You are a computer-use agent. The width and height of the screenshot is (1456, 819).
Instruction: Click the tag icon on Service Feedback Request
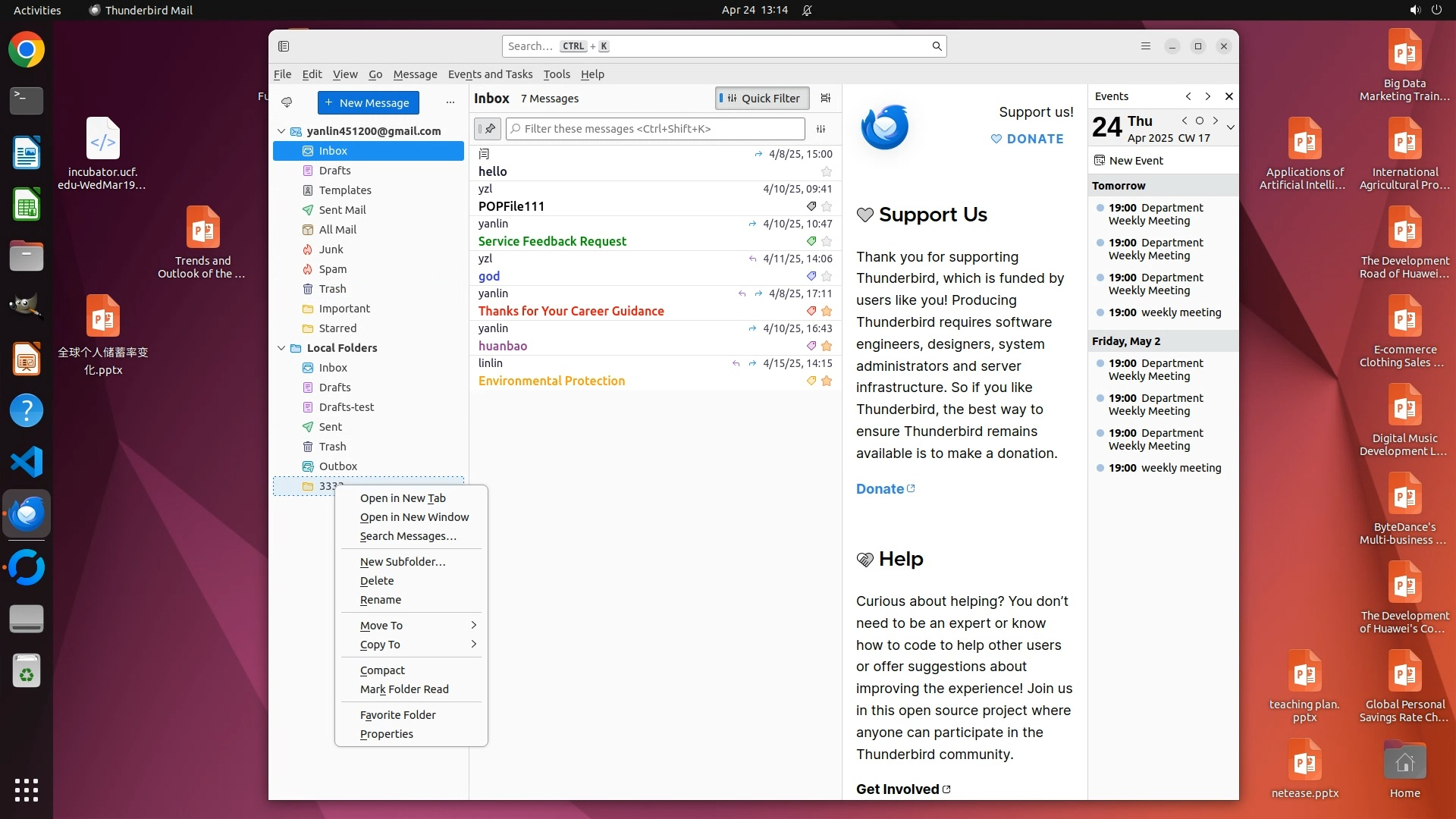[x=811, y=242]
